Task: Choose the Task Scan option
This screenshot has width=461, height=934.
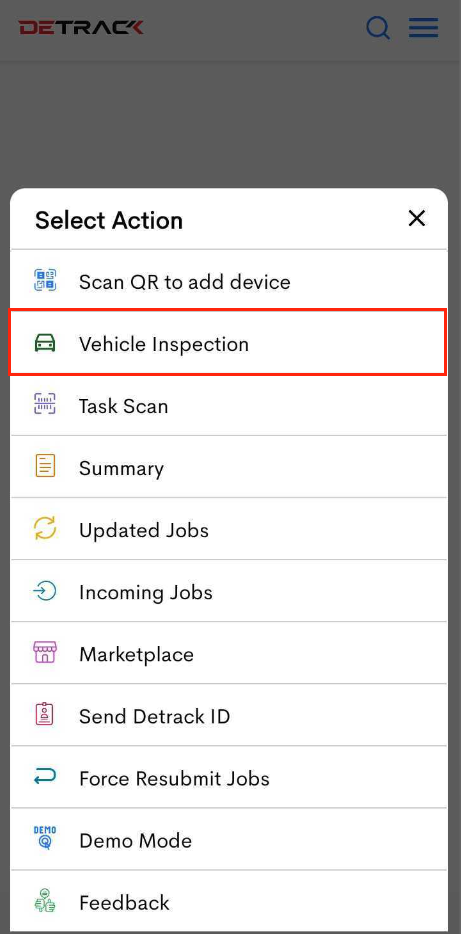Action: click(x=228, y=405)
